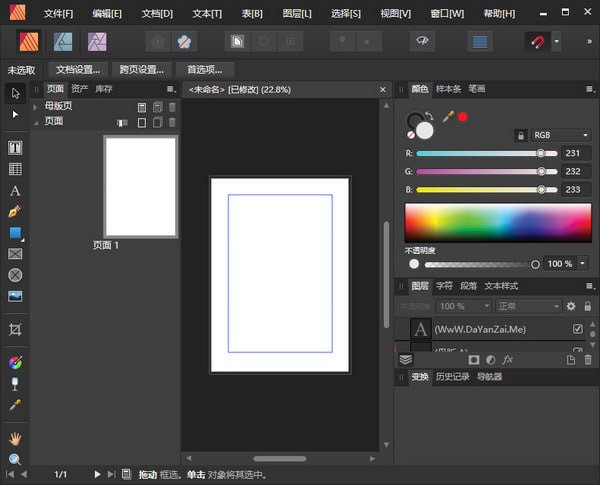600x485 pixels.
Task: Open the layer blend mode dropdown 正常
Action: tap(527, 306)
